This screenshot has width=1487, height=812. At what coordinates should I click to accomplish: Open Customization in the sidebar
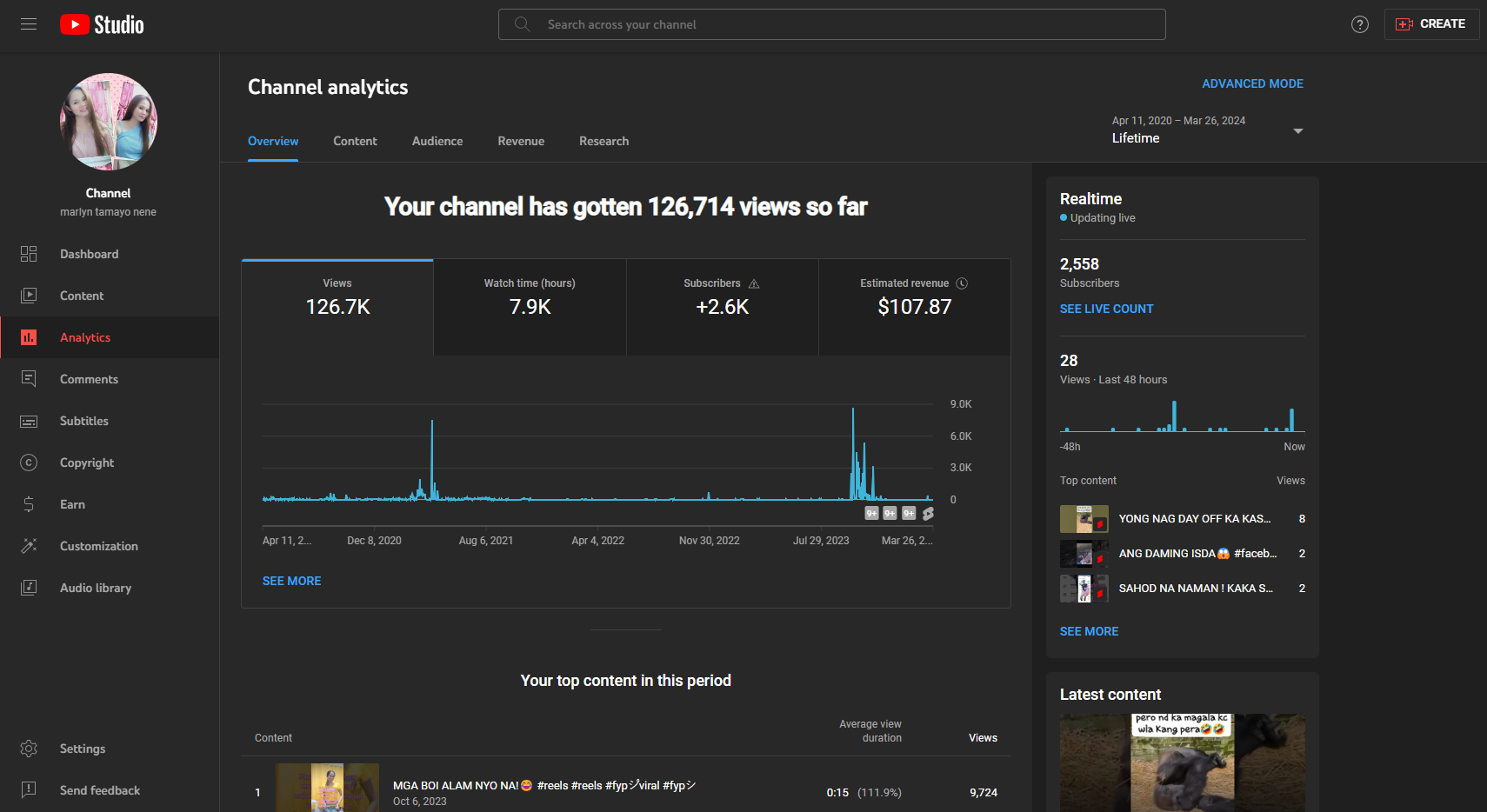[110, 546]
